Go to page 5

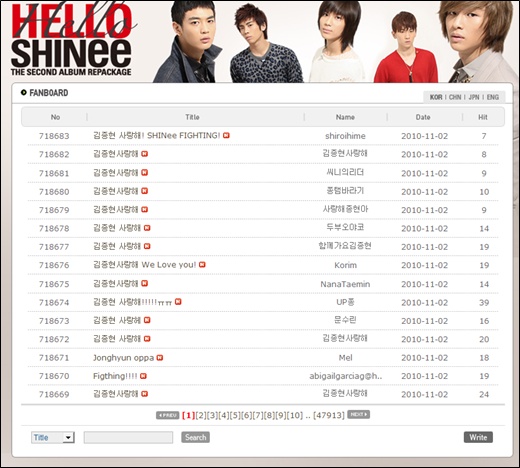(235, 415)
